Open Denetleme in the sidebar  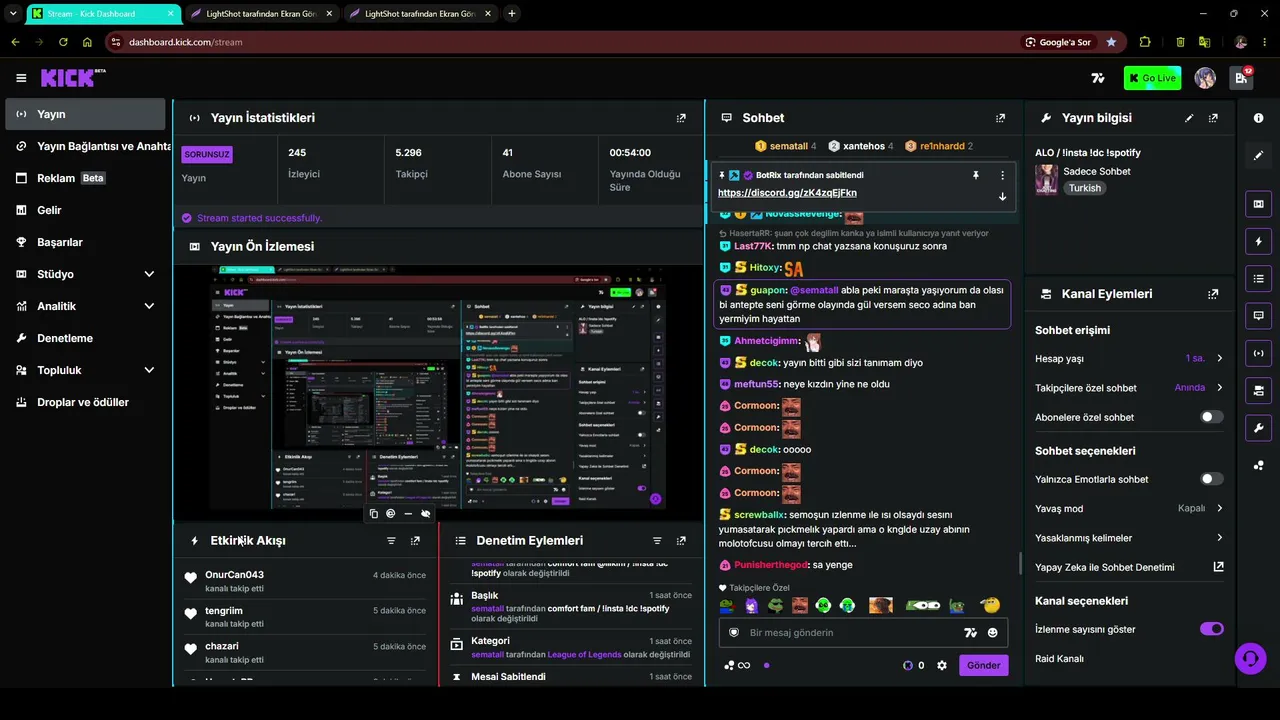86,338
